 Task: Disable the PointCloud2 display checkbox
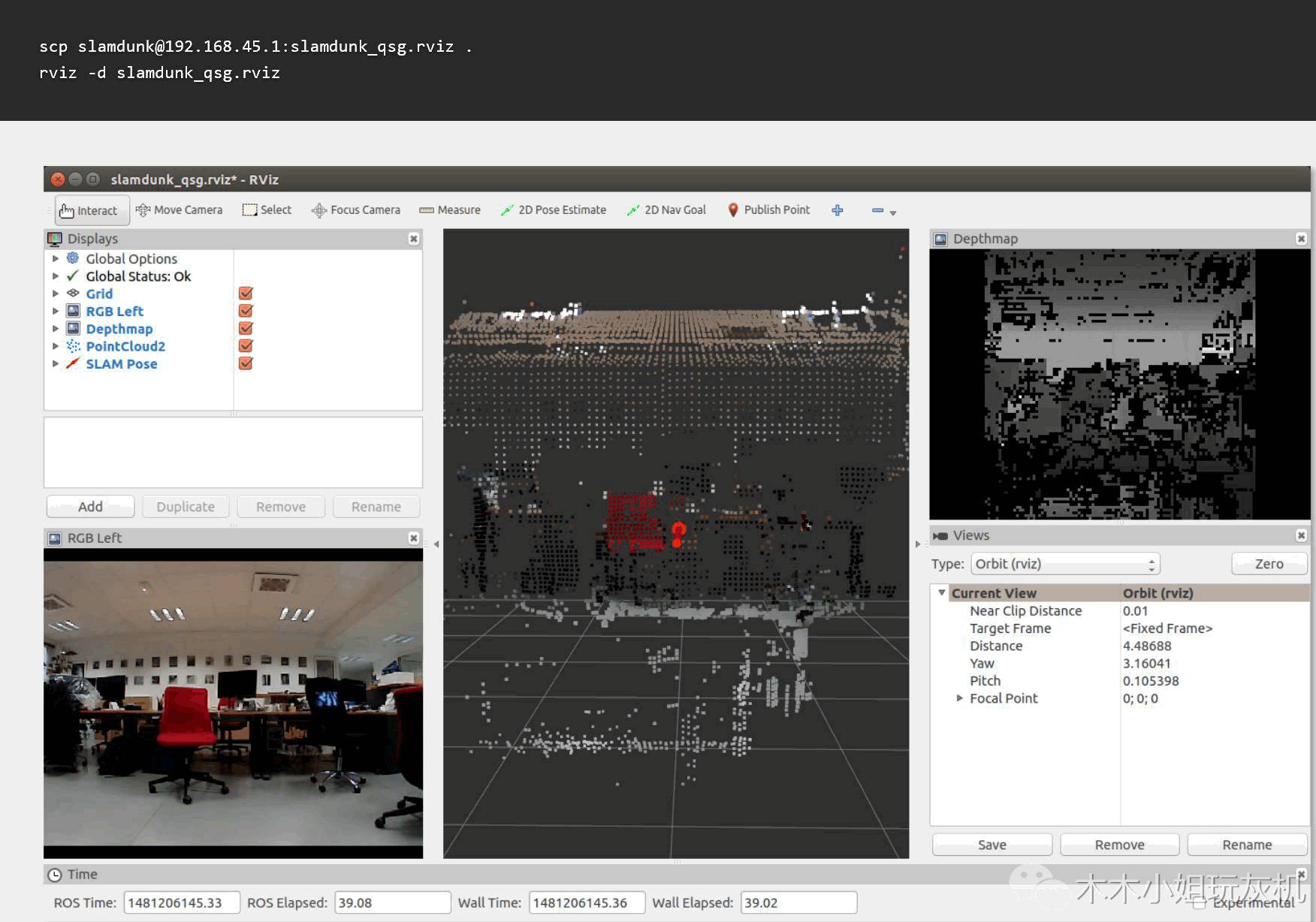pos(246,346)
